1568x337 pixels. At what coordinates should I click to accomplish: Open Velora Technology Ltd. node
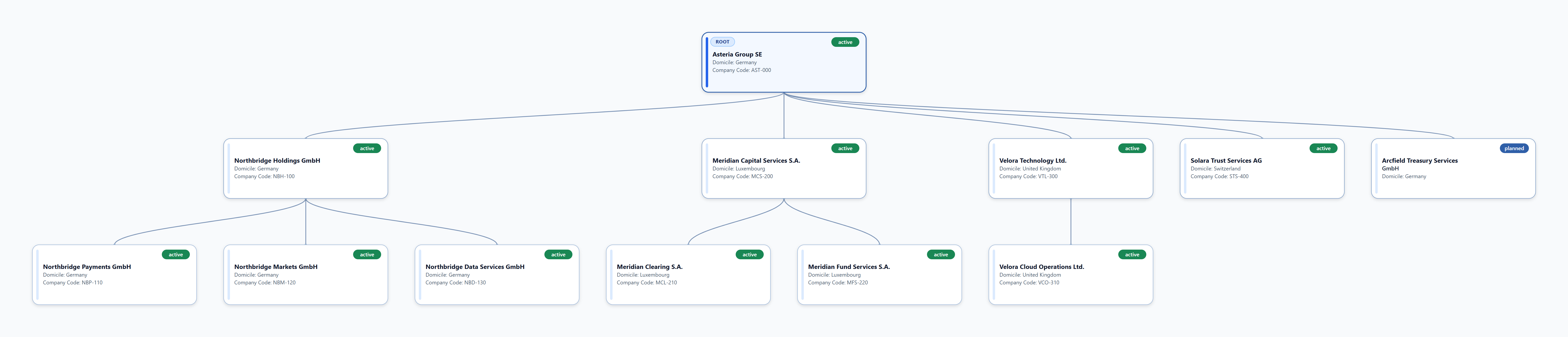pyautogui.click(x=1071, y=168)
